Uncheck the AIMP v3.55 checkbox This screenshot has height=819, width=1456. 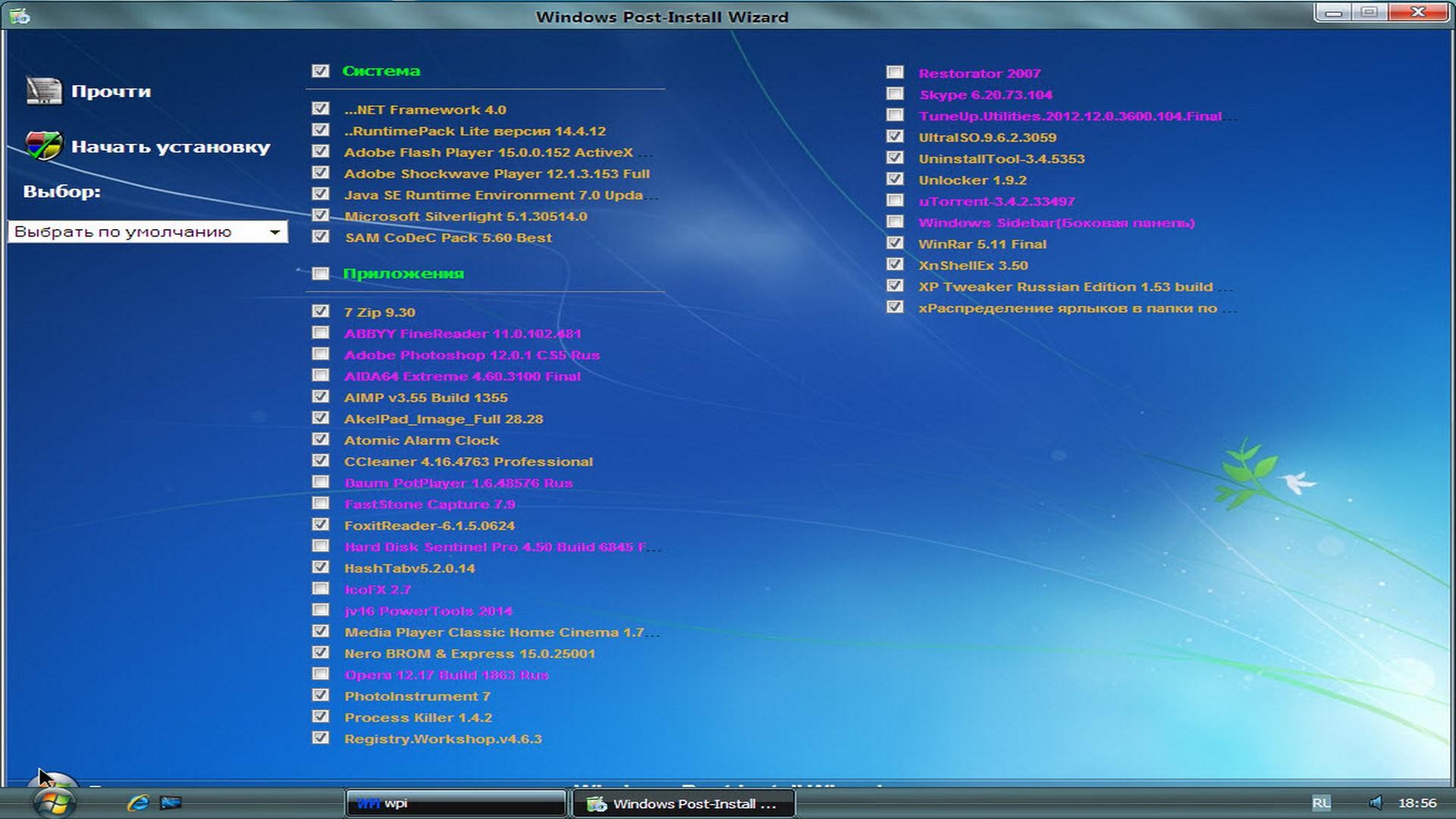321,397
